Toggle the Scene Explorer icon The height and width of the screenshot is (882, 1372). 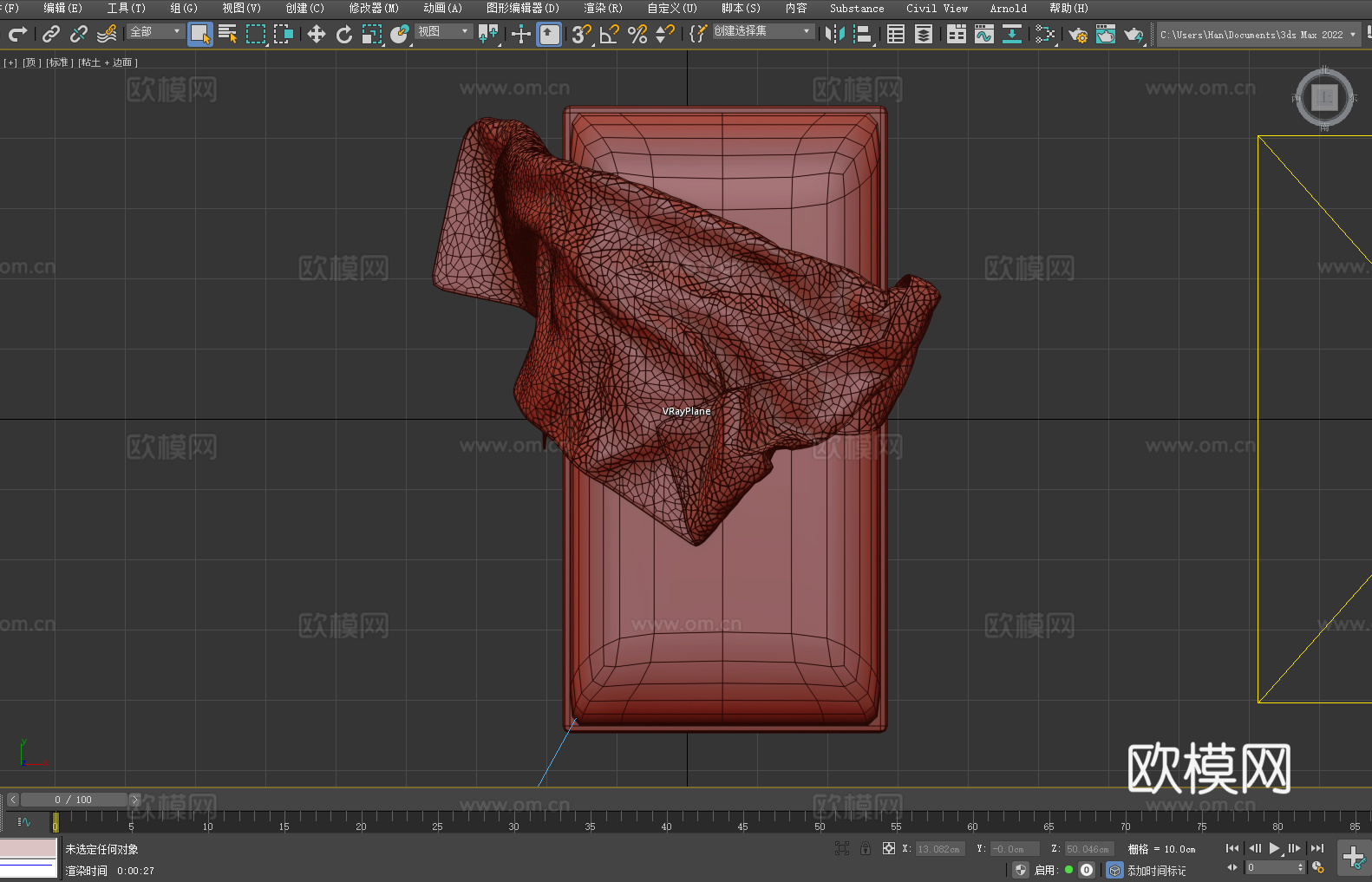click(896, 34)
